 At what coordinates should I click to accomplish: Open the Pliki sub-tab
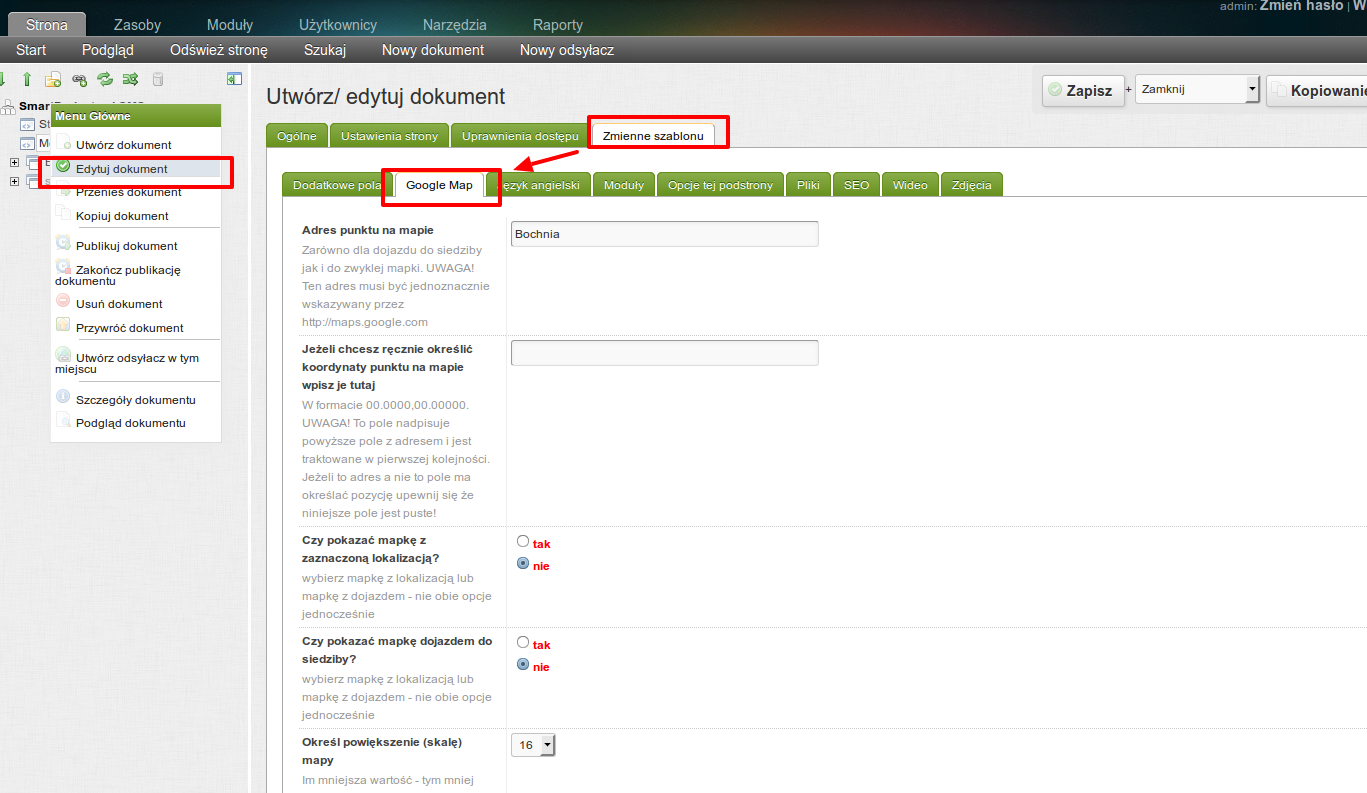(808, 185)
